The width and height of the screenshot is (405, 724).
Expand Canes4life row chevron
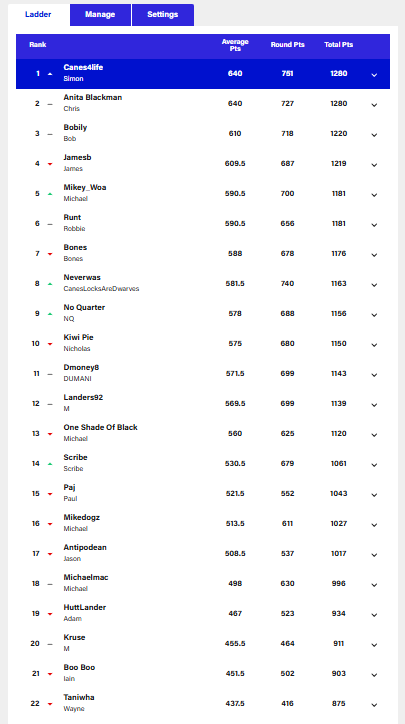374,75
